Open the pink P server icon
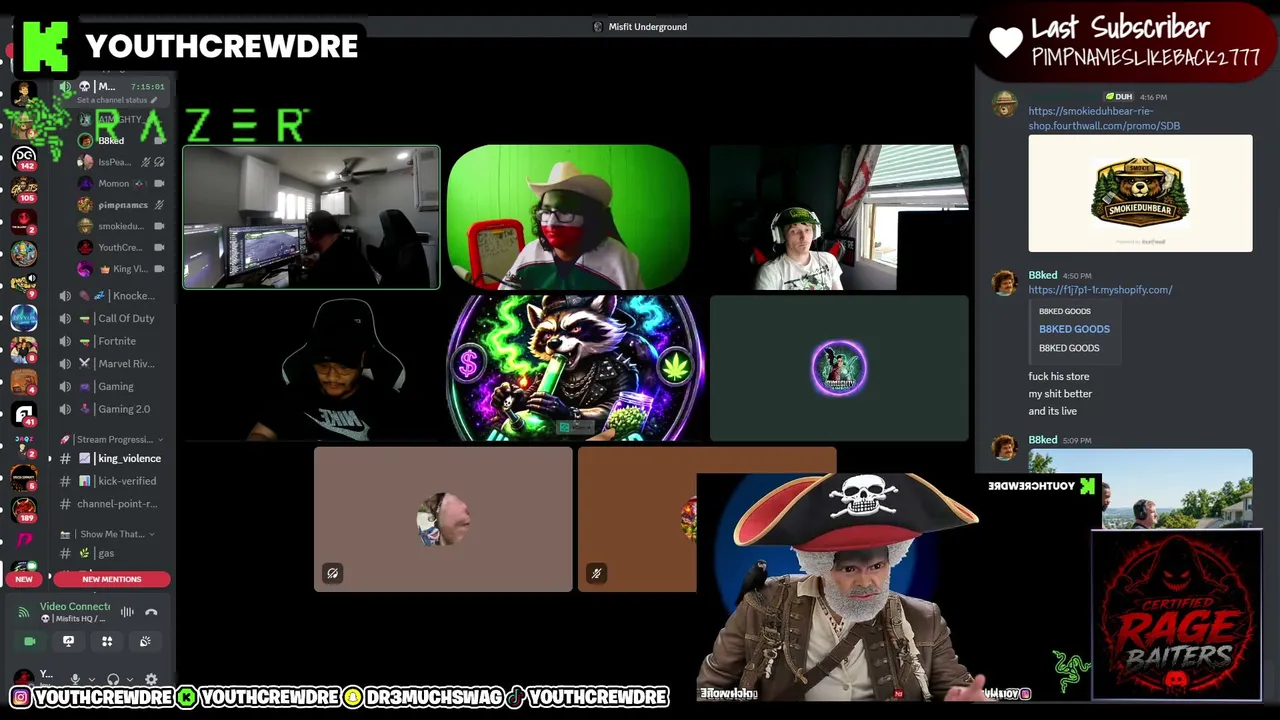The image size is (1280, 720). (24, 540)
